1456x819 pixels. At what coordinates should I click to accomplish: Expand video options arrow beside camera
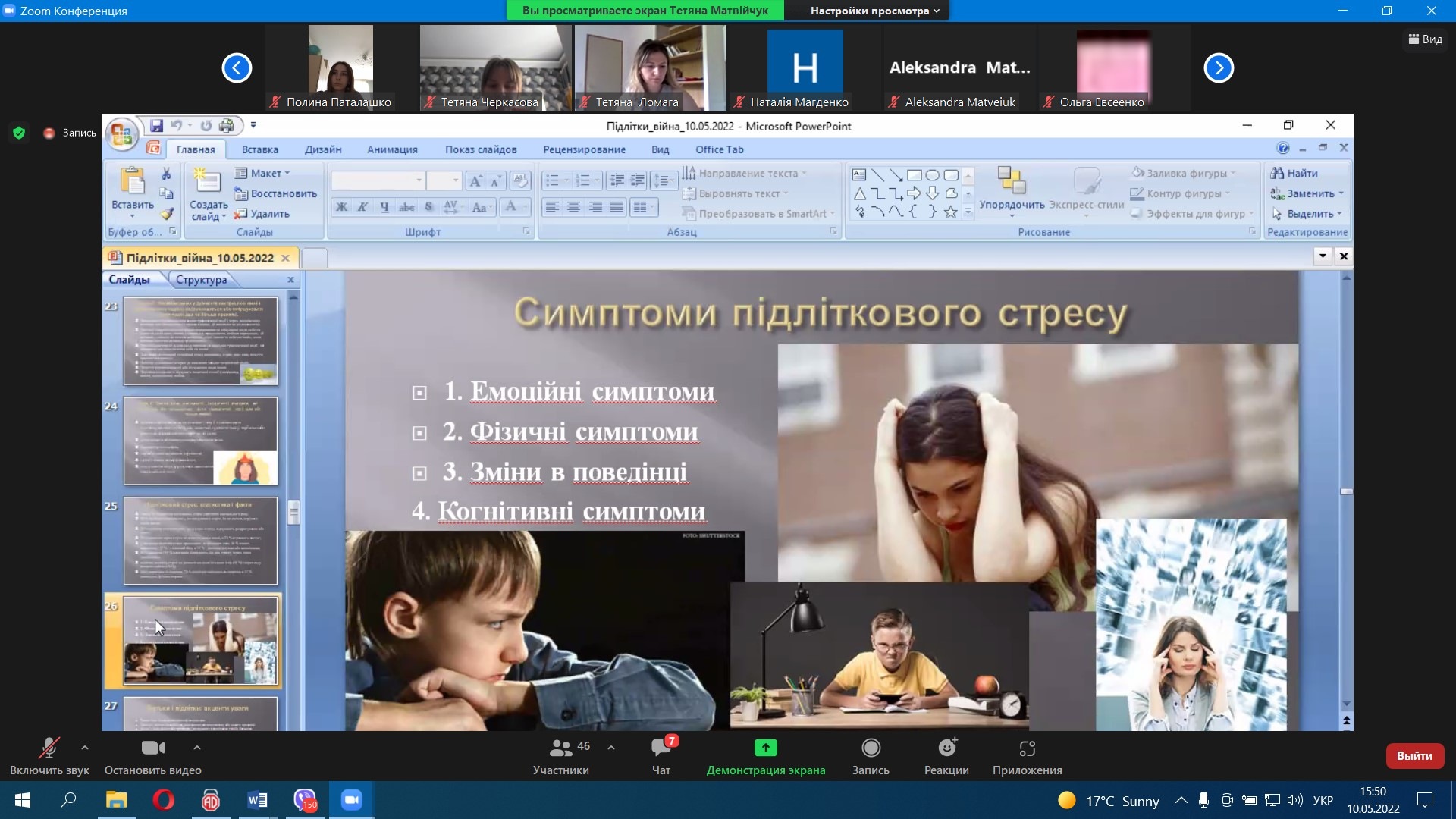point(197,748)
